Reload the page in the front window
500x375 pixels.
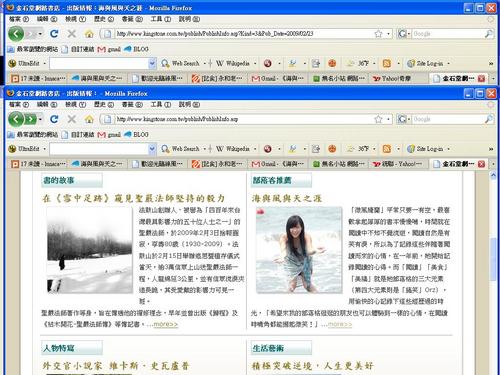[x=54, y=119]
